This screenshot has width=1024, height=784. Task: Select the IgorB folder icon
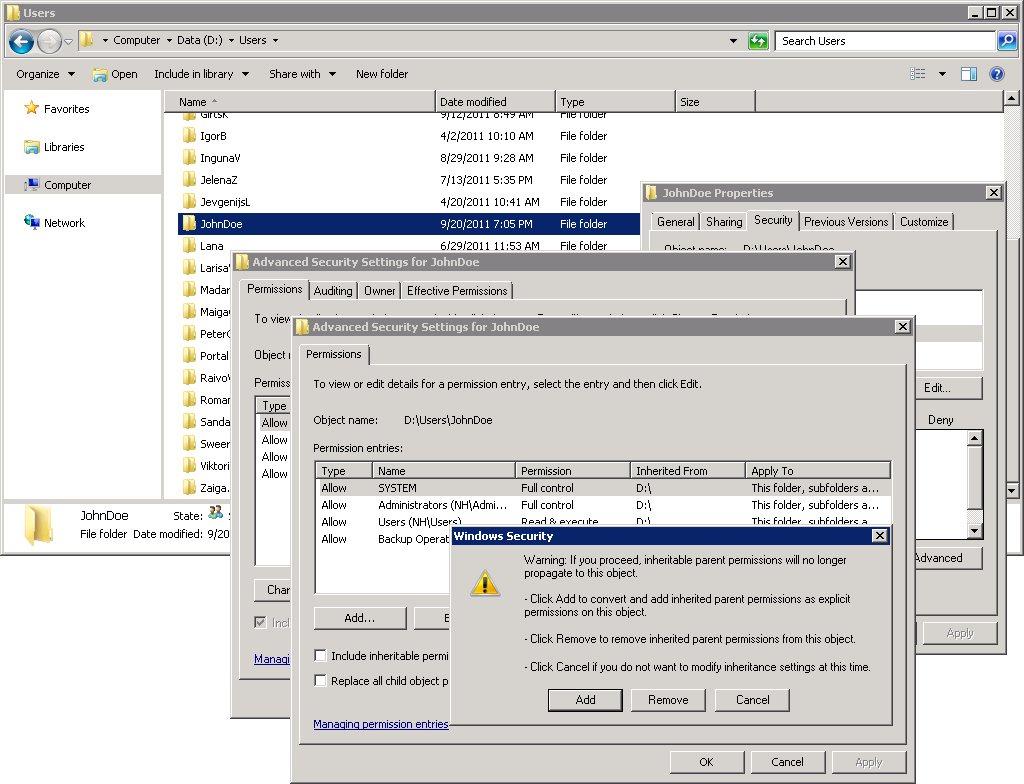tap(189, 136)
